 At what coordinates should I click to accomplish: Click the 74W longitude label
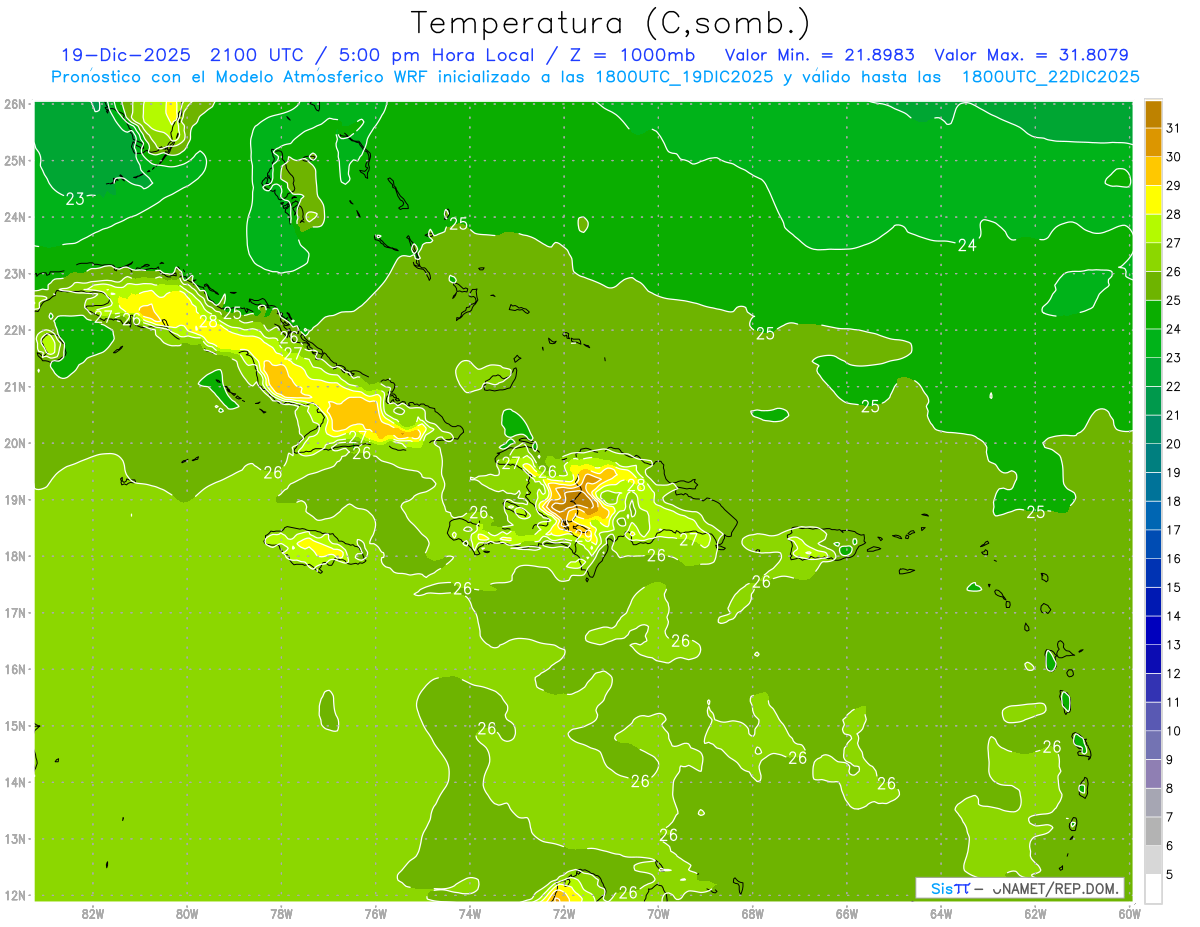[x=470, y=913]
